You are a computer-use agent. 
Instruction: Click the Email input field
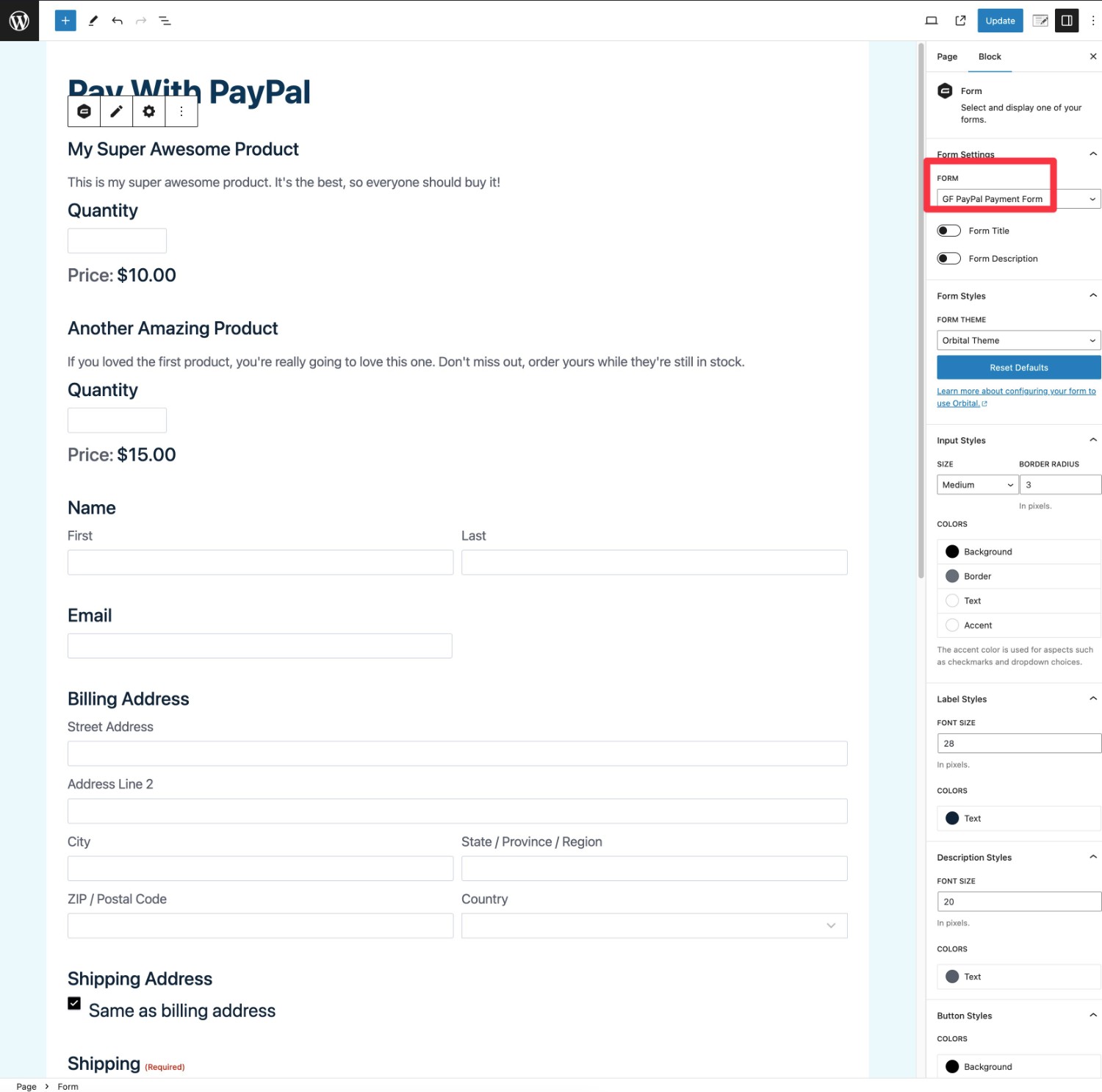tap(259, 646)
